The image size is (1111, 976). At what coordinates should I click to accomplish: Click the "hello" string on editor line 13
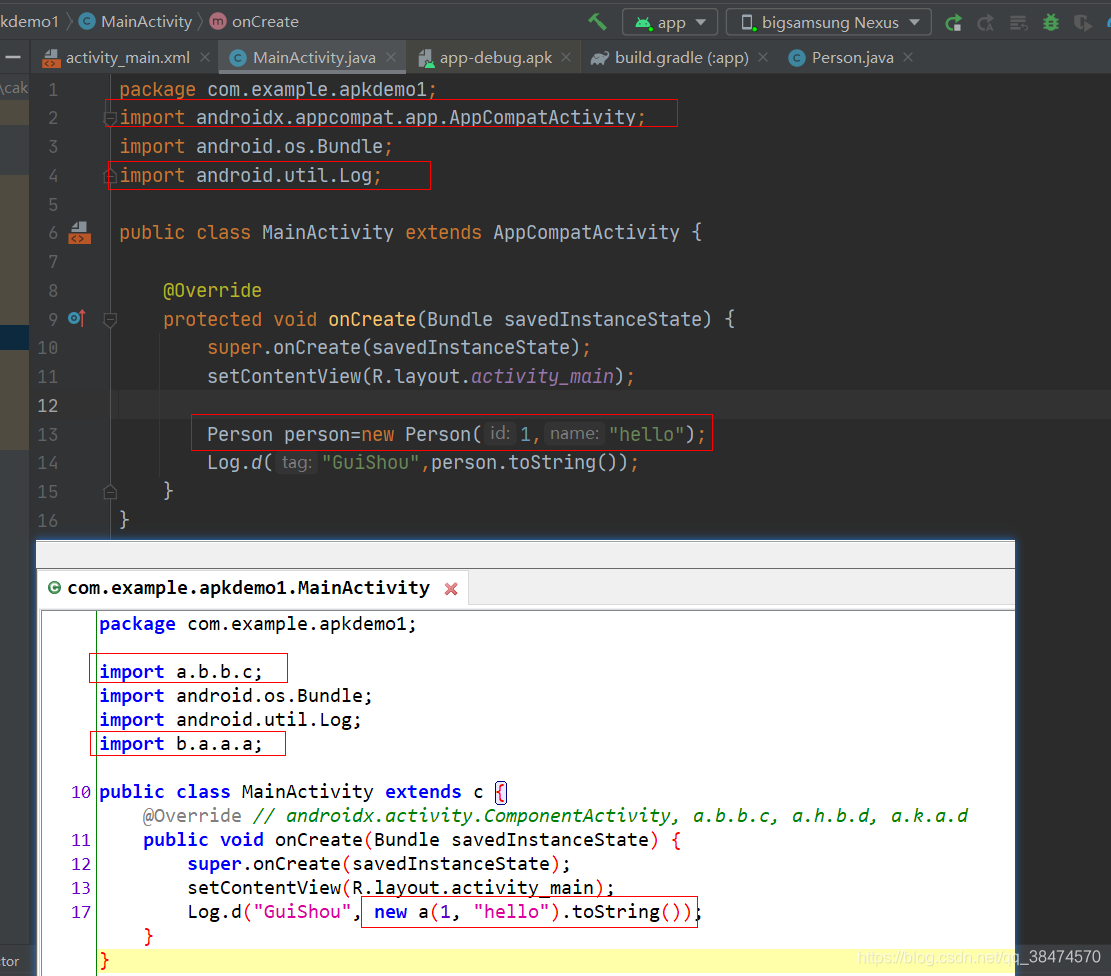pyautogui.click(x=646, y=434)
